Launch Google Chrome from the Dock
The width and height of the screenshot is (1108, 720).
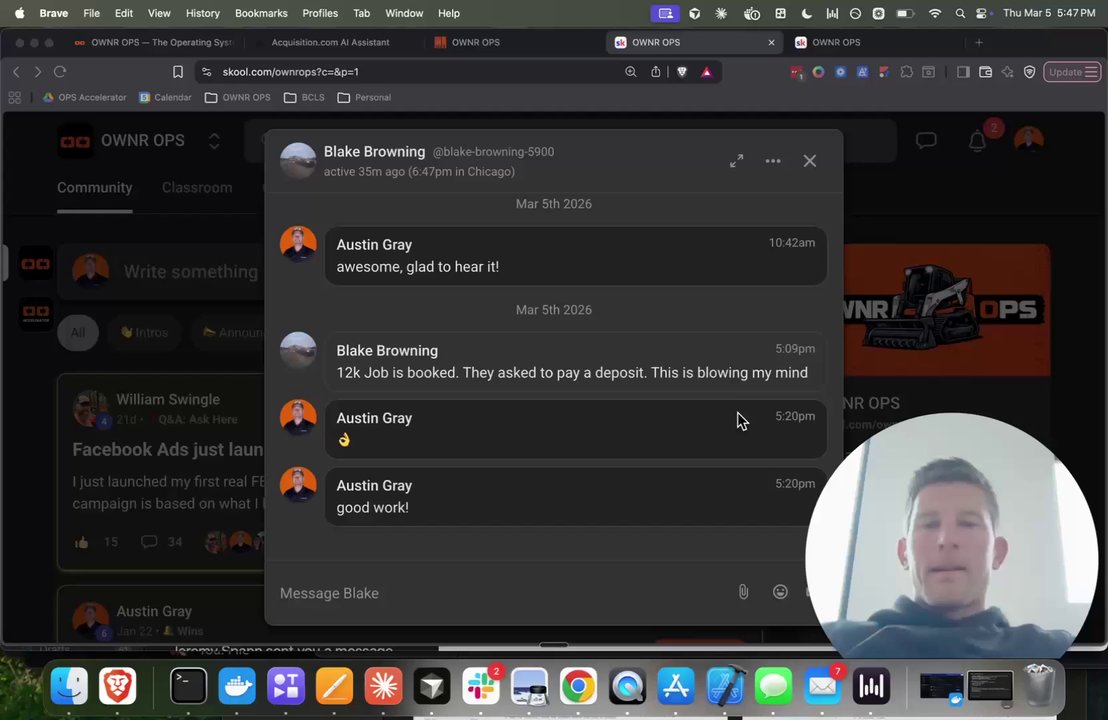point(578,686)
